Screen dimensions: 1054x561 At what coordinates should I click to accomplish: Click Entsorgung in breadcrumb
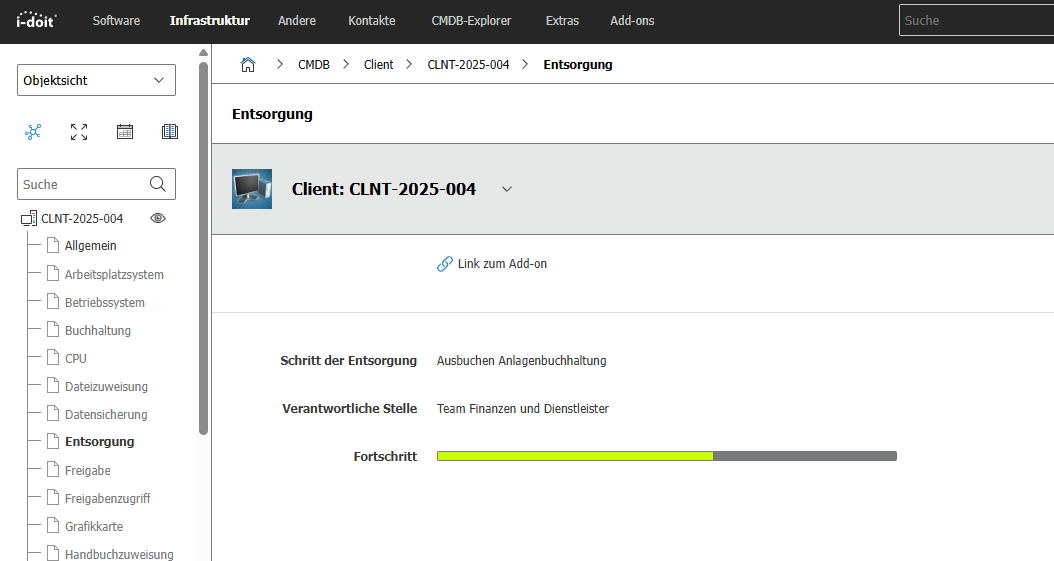coord(578,64)
